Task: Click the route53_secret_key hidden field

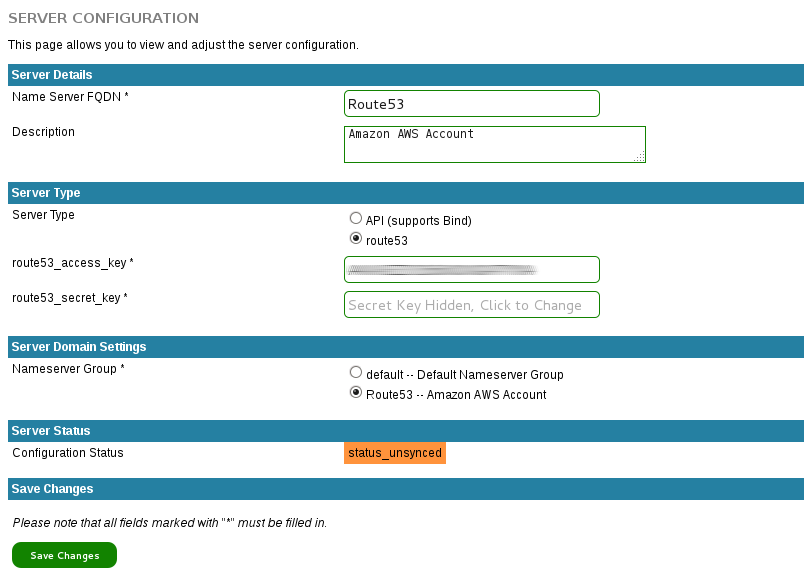Action: click(472, 305)
